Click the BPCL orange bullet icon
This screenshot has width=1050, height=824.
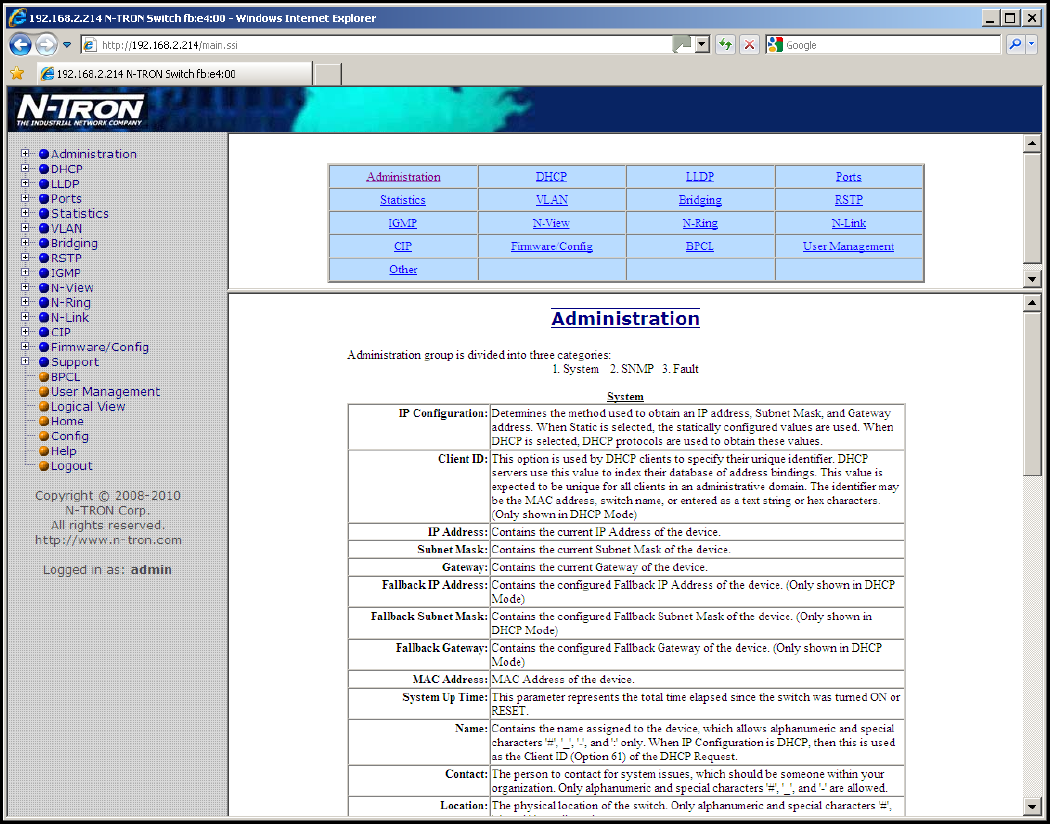coord(44,377)
